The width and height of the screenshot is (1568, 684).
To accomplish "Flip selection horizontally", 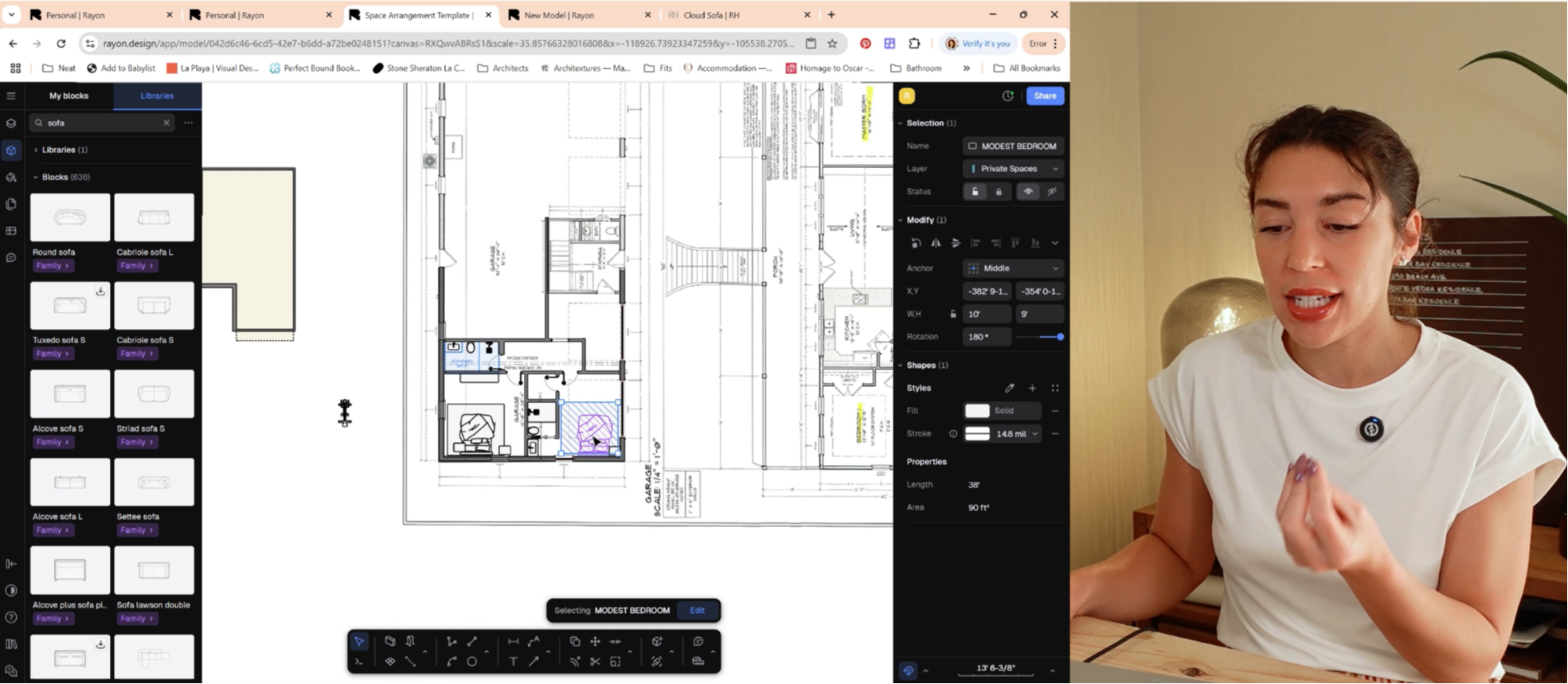I will [x=936, y=243].
